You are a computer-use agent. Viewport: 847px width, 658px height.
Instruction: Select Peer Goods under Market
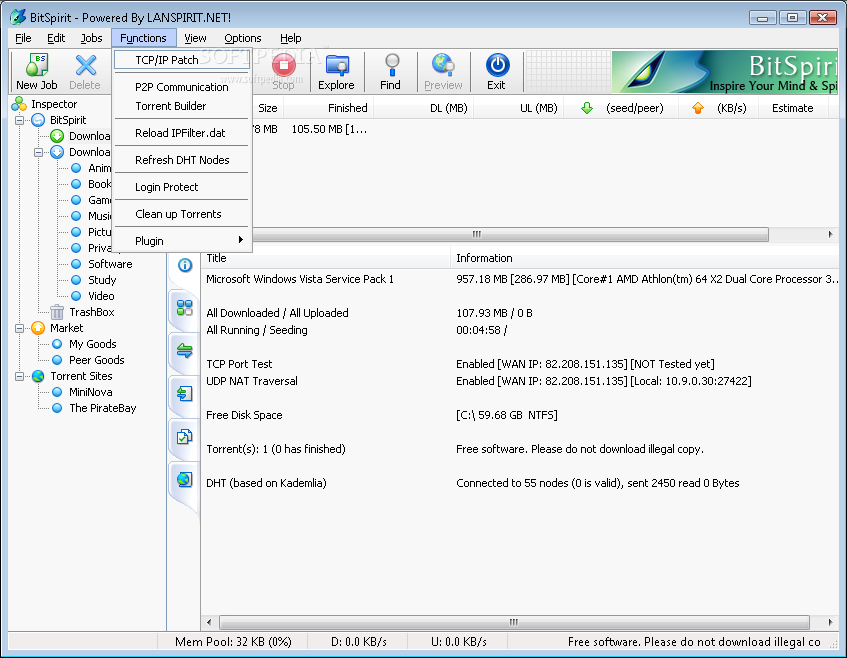click(x=96, y=360)
